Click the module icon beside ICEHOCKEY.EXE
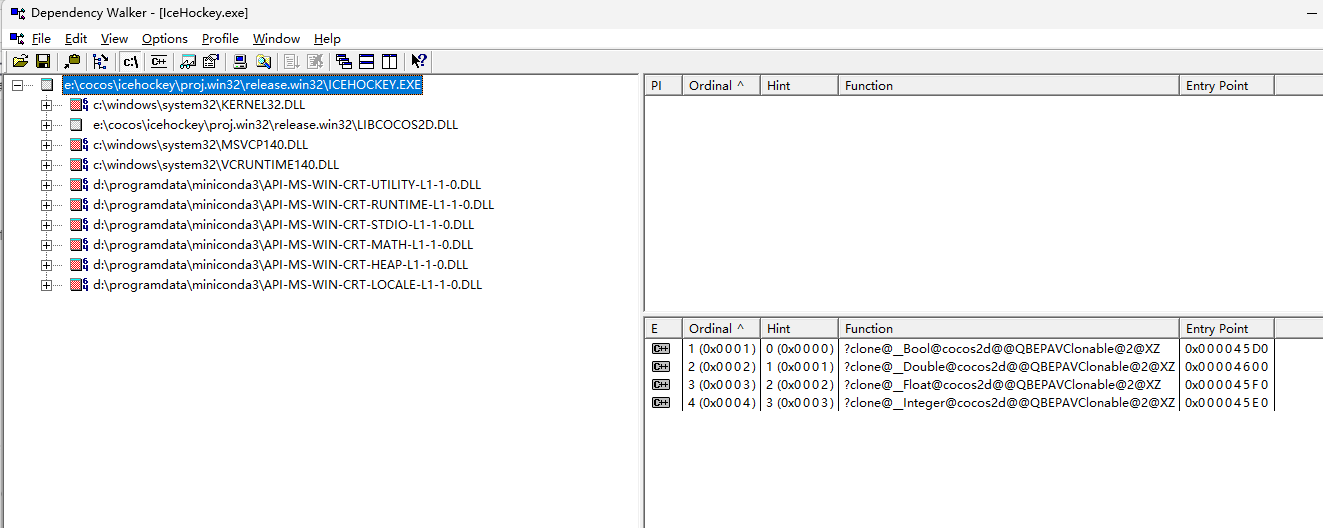Screen dimensions: 1323x528 tap(47, 86)
